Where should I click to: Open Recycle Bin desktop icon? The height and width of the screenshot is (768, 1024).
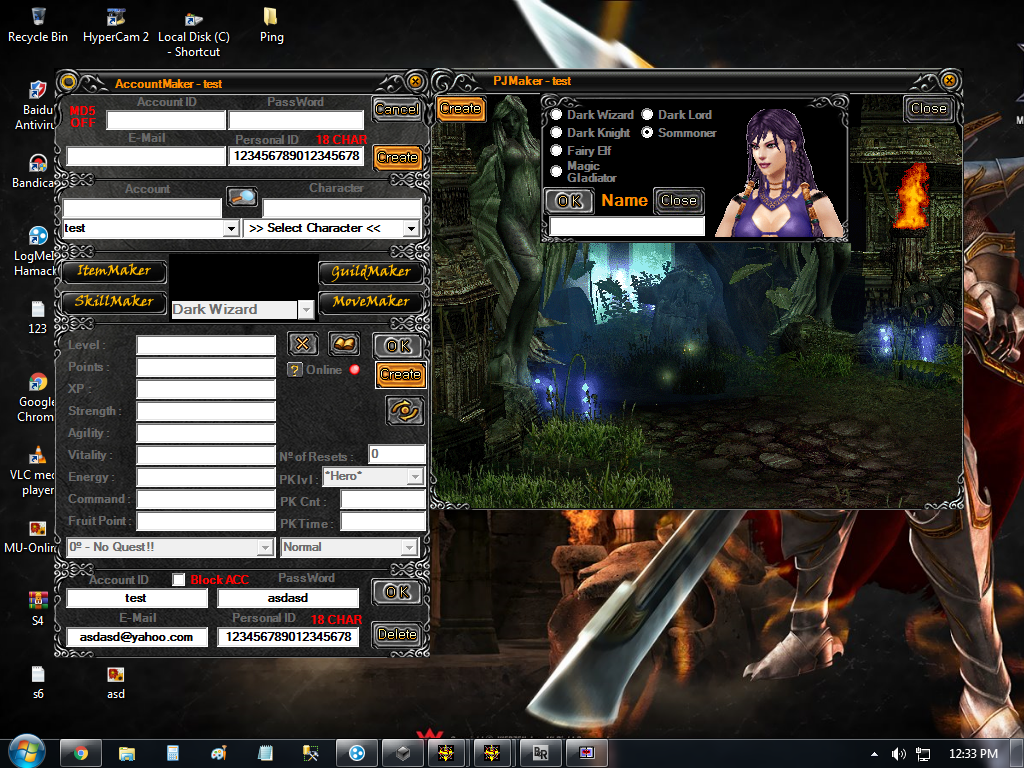38,24
